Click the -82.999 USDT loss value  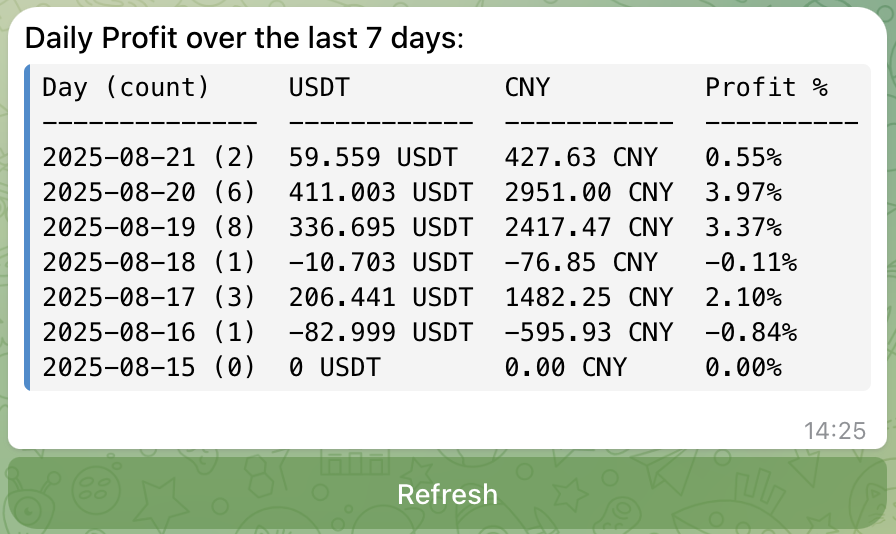(x=380, y=332)
